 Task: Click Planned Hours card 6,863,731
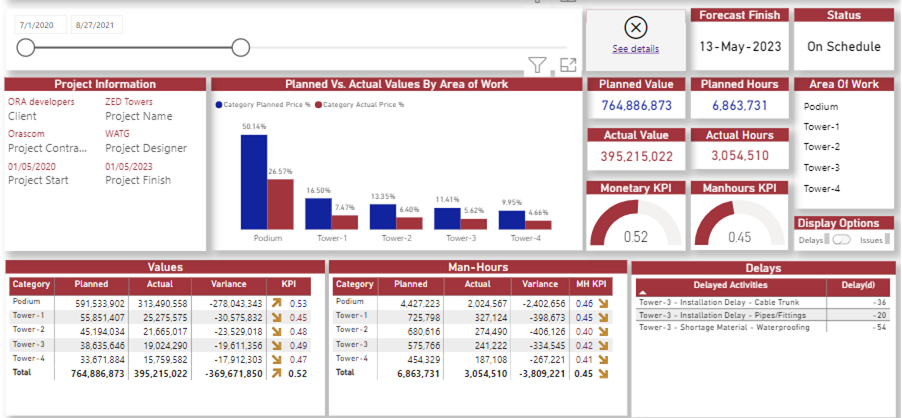739,106
